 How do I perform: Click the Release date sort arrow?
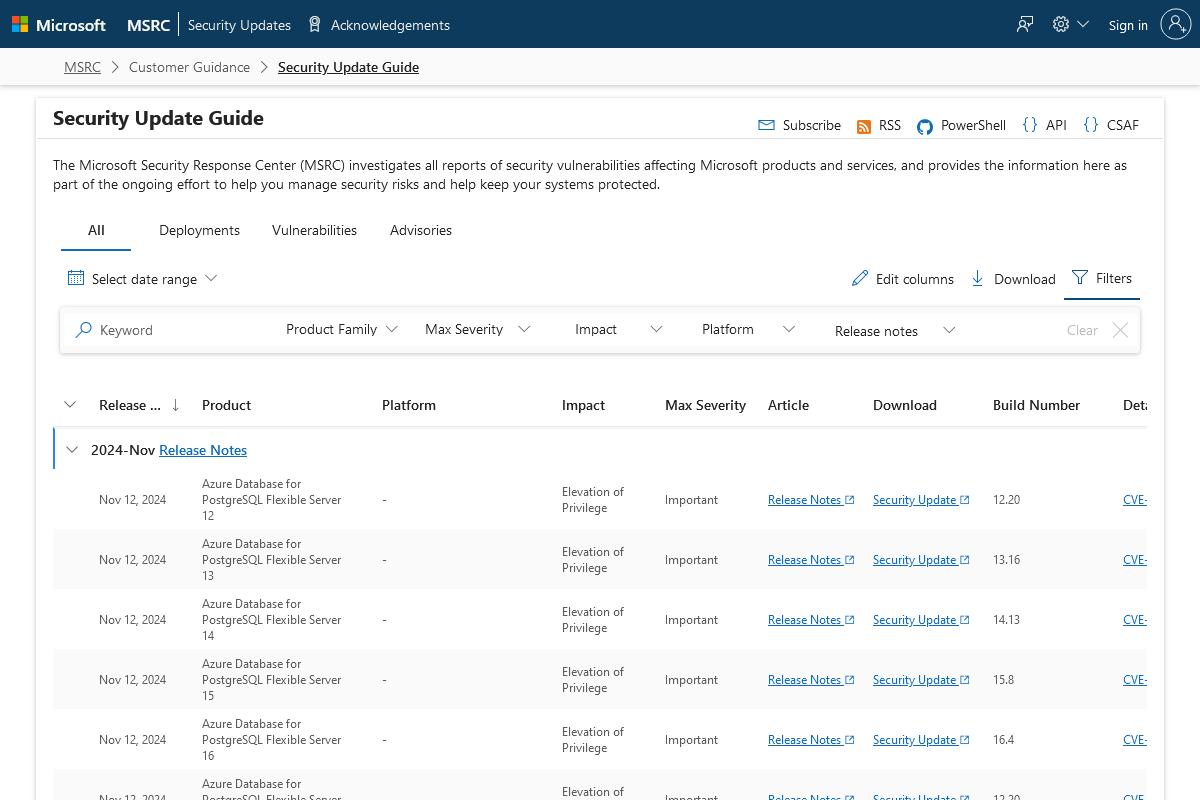click(176, 405)
